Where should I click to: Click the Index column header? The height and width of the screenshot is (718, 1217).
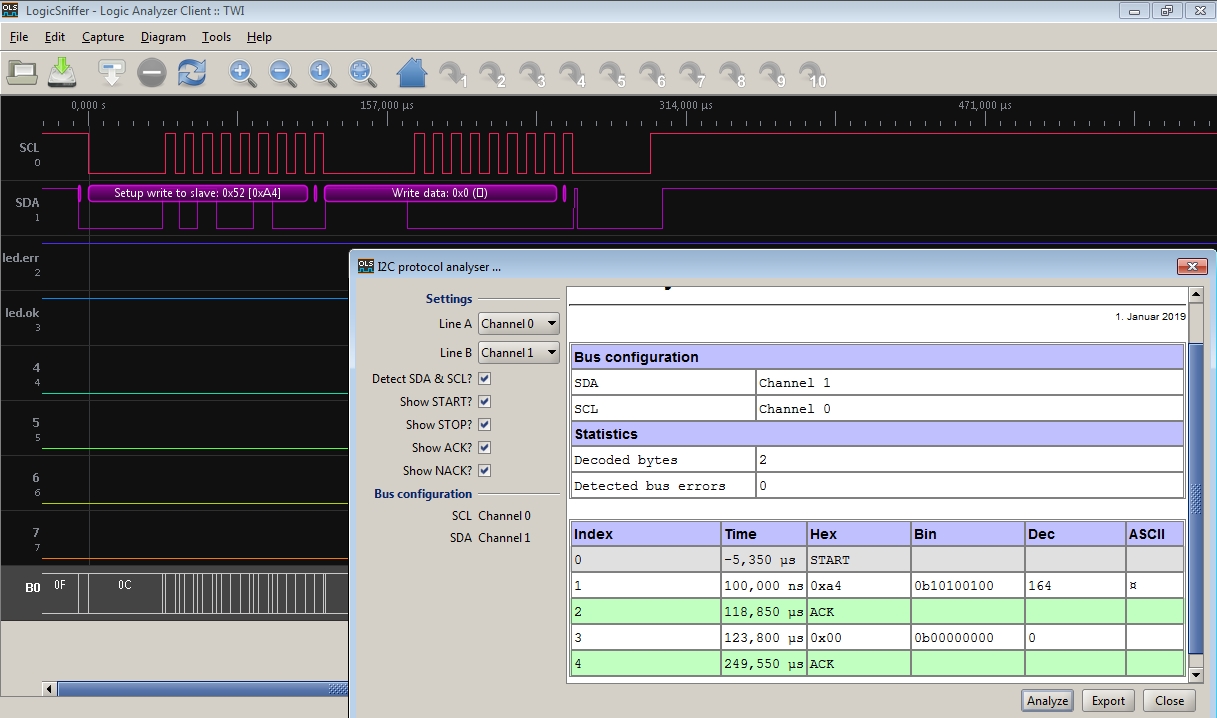point(645,534)
